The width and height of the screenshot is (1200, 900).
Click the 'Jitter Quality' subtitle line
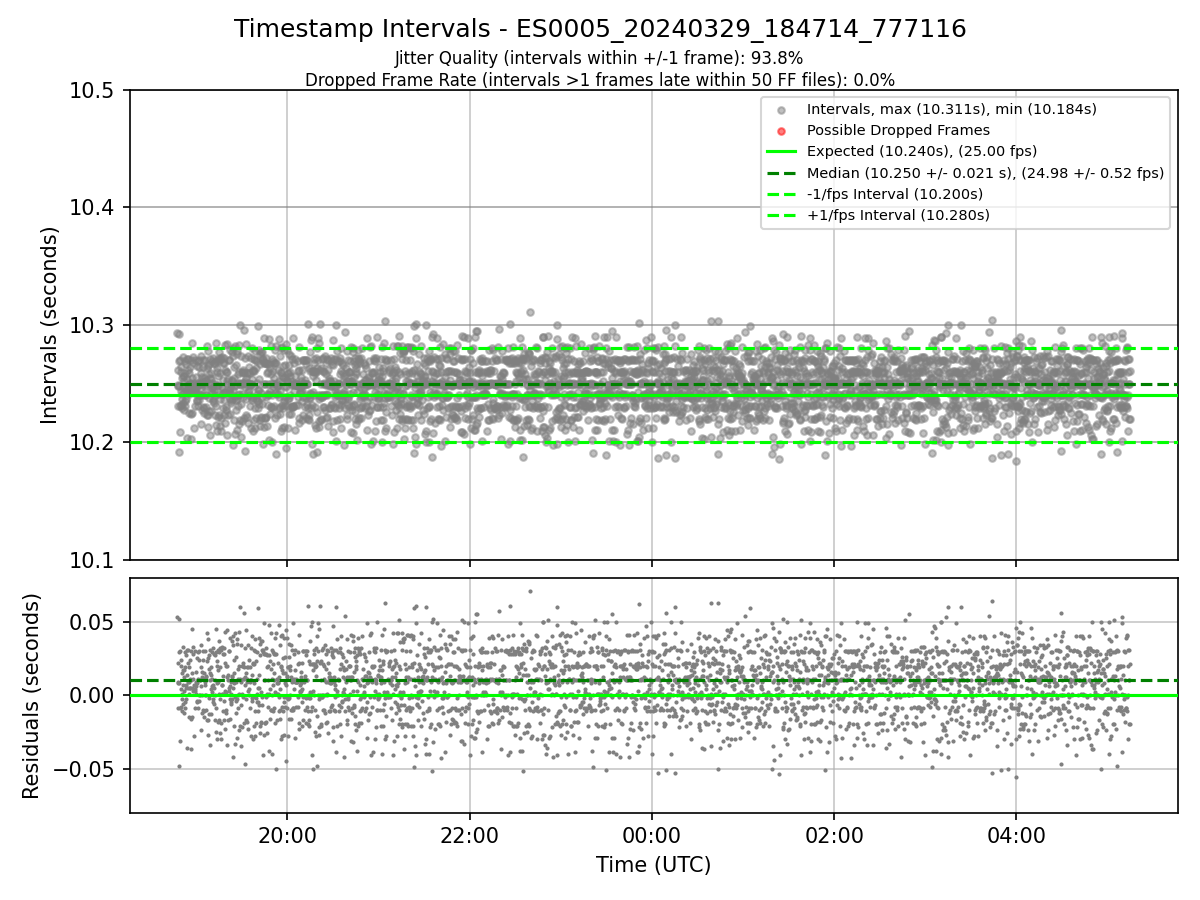(x=599, y=58)
